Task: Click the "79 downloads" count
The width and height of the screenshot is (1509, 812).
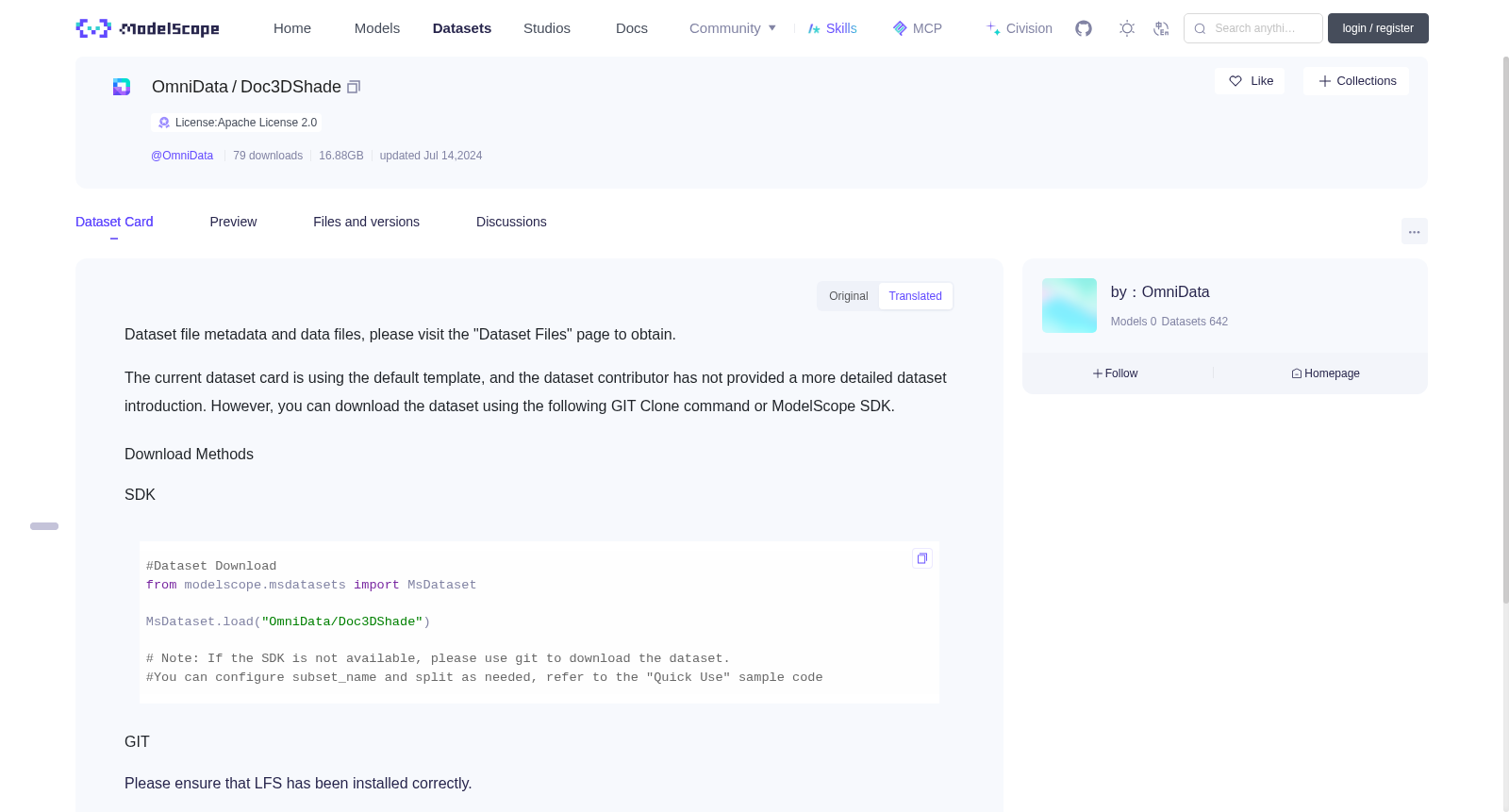Action: 268,156
